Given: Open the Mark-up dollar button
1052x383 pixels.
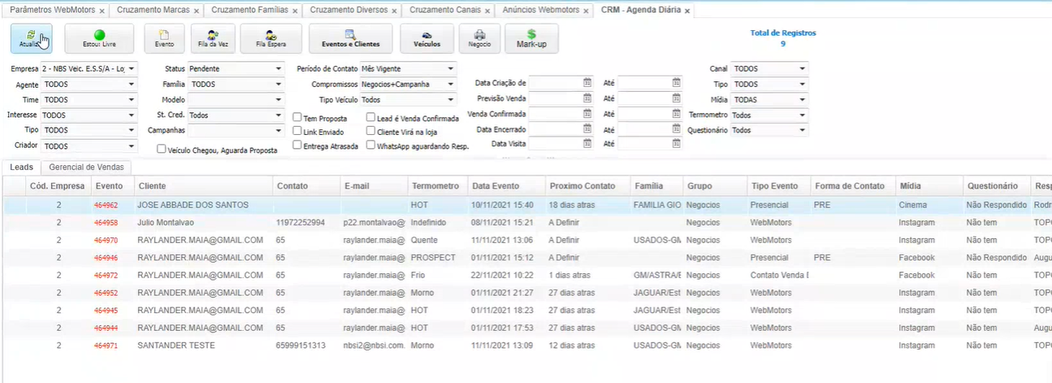Looking at the screenshot, I should [x=531, y=38].
